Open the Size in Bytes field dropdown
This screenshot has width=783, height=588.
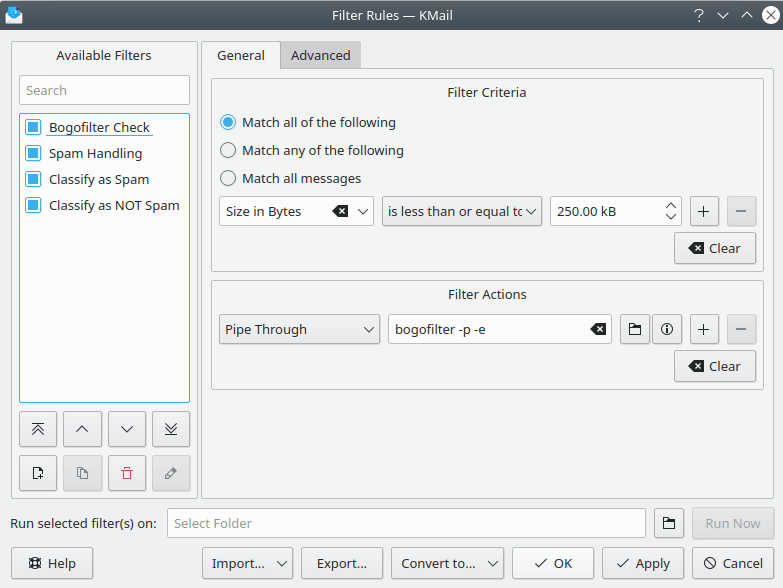(363, 211)
